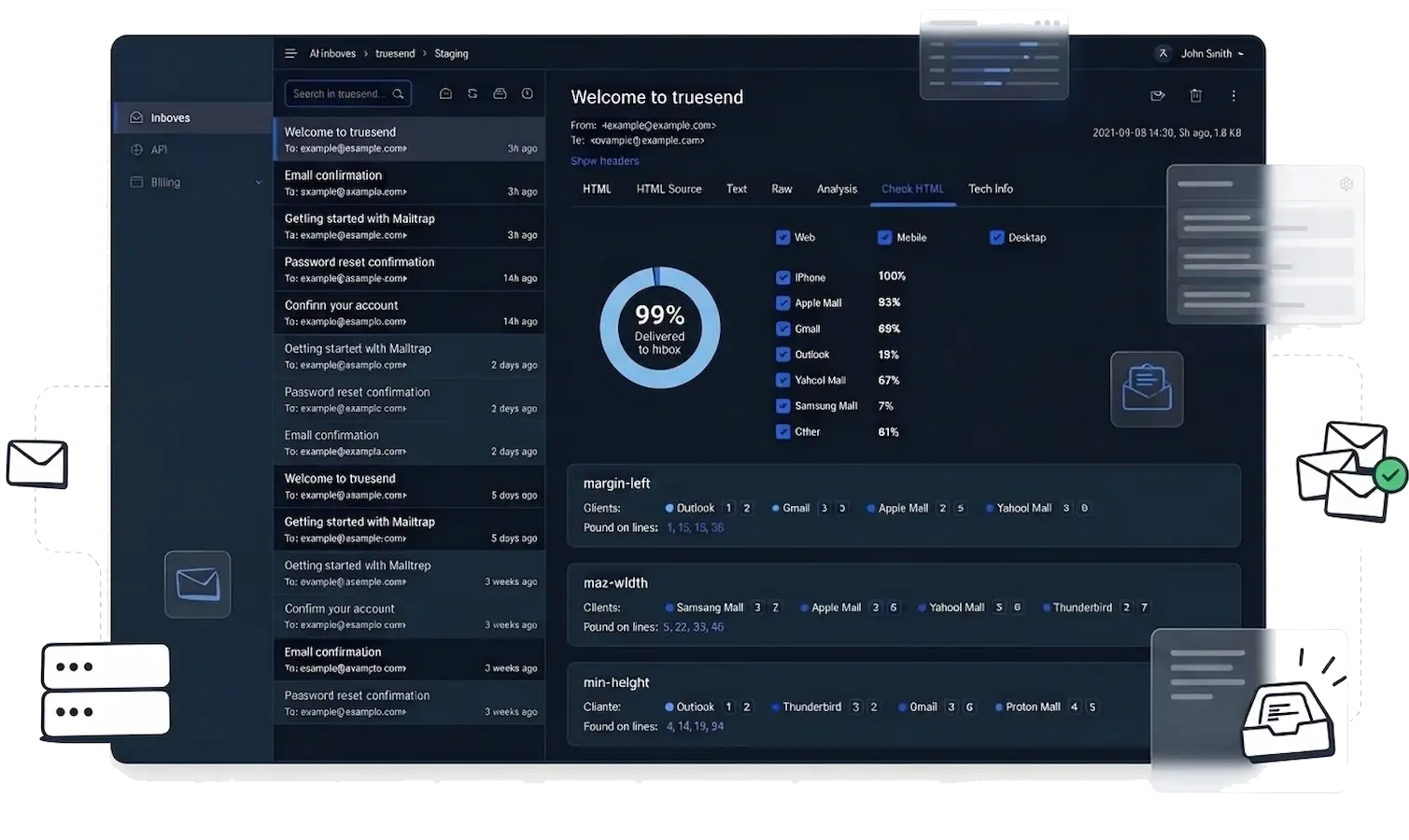The image size is (1409, 840).
Task: Uncheck the Mobile checkbox
Action: [x=884, y=237]
